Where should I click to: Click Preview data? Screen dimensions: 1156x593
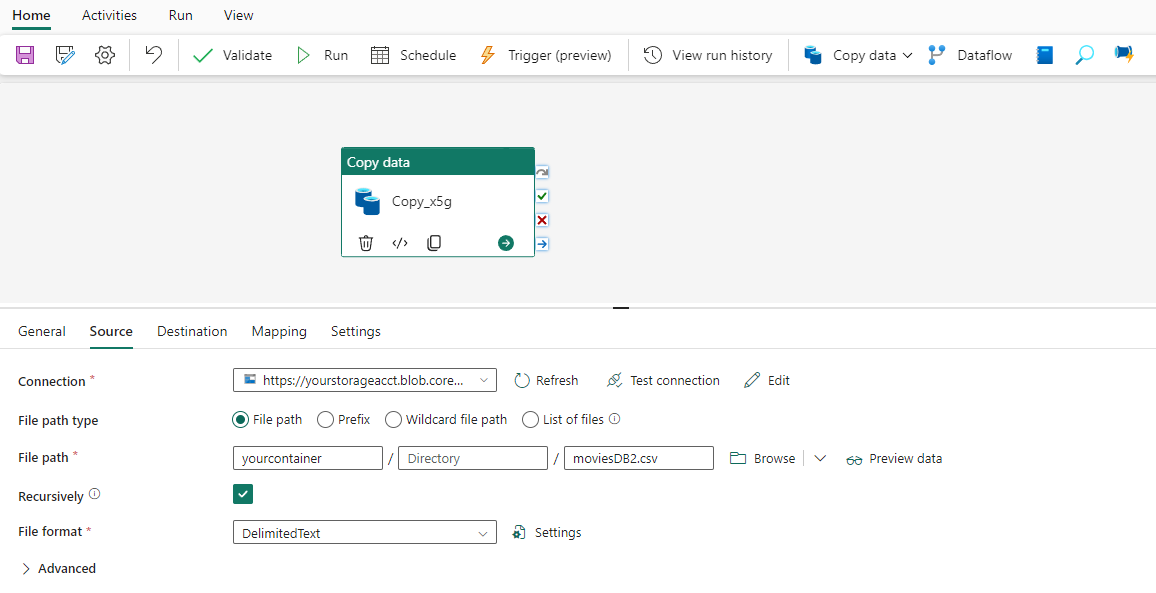coord(894,459)
